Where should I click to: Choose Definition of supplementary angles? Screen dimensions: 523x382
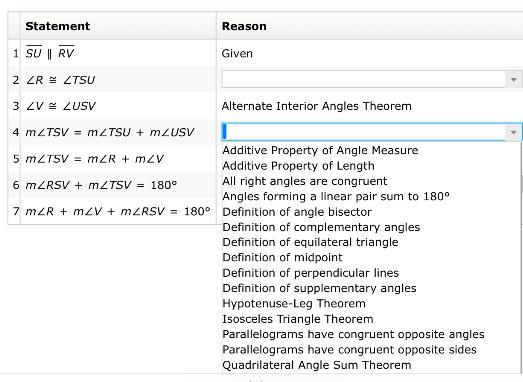[319, 288]
